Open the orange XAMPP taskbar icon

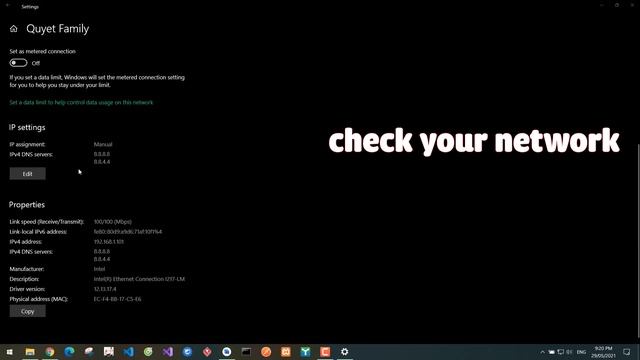point(286,352)
